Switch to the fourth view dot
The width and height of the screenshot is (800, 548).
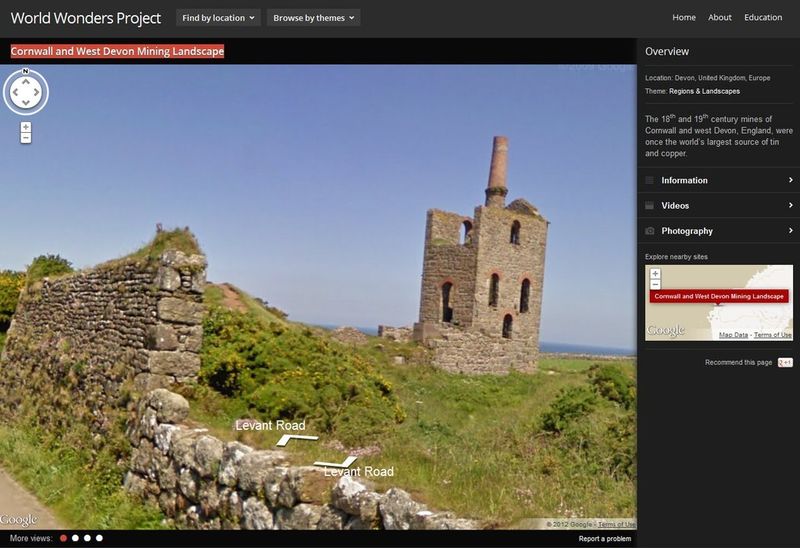(99, 538)
